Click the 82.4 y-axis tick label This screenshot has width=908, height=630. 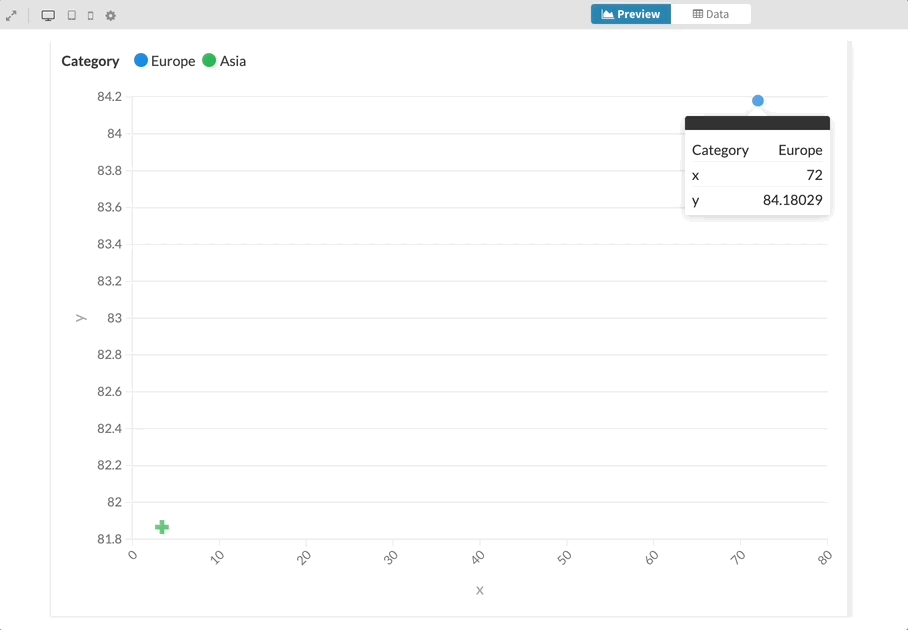click(109, 428)
